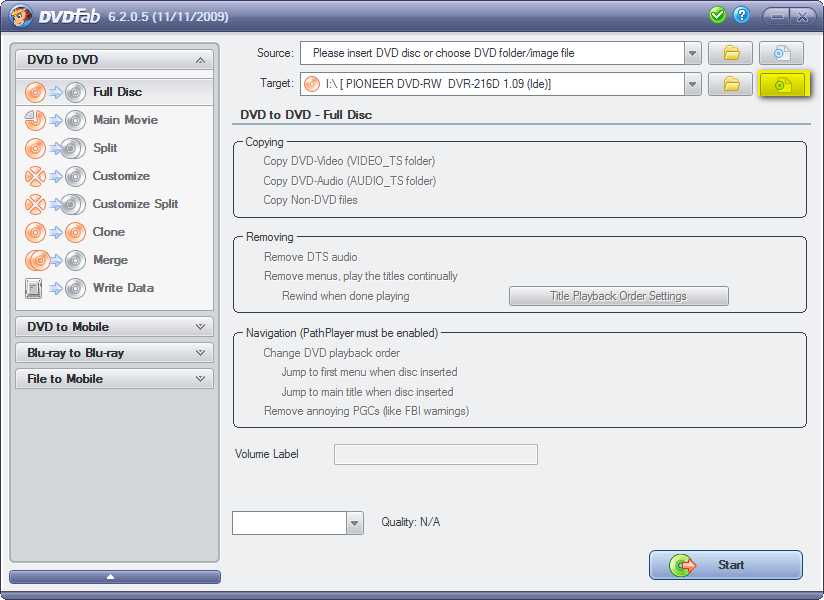Toggle Remove annoying PGCs (like FBI warnings)

coord(366,411)
